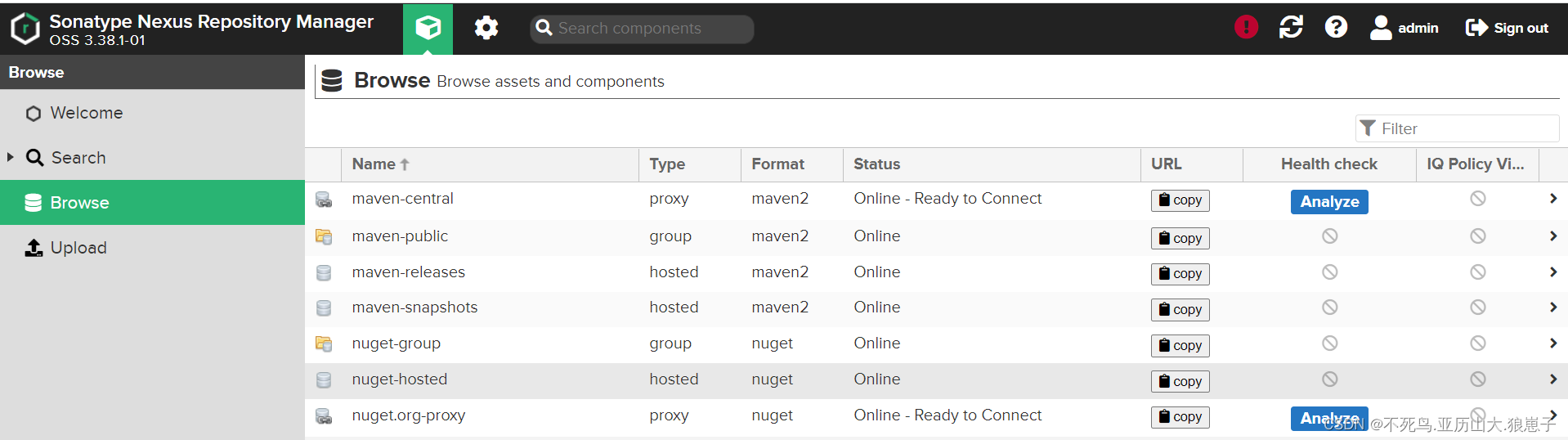Viewport: 1568px width, 440px height.
Task: Click maven-snapshots IQ policy disabled icon
Action: [1477, 308]
